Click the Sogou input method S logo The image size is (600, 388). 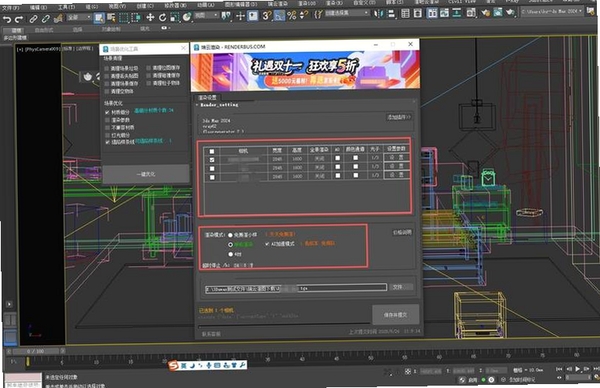tap(173, 366)
